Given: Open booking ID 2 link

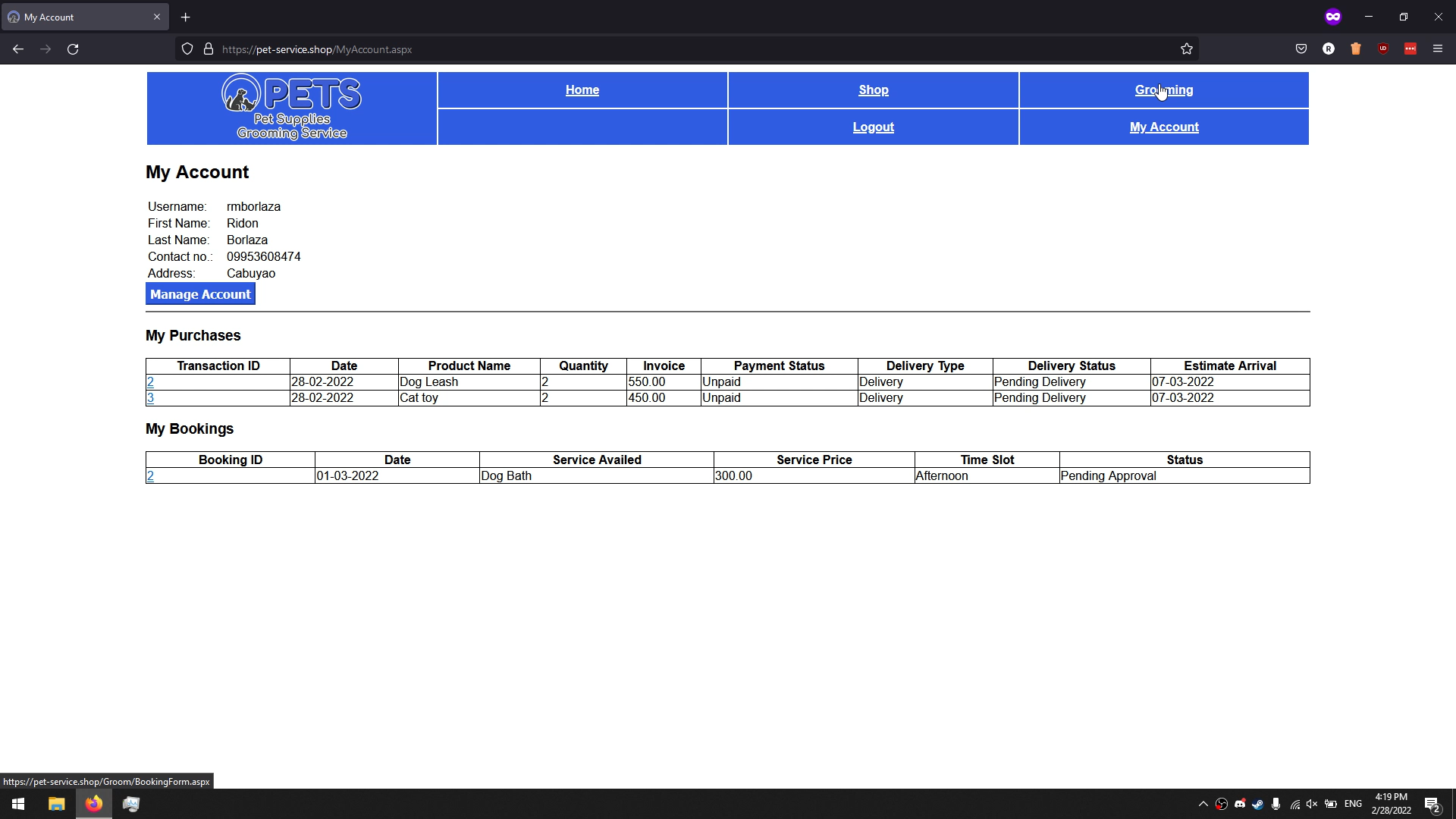Looking at the screenshot, I should click(150, 476).
